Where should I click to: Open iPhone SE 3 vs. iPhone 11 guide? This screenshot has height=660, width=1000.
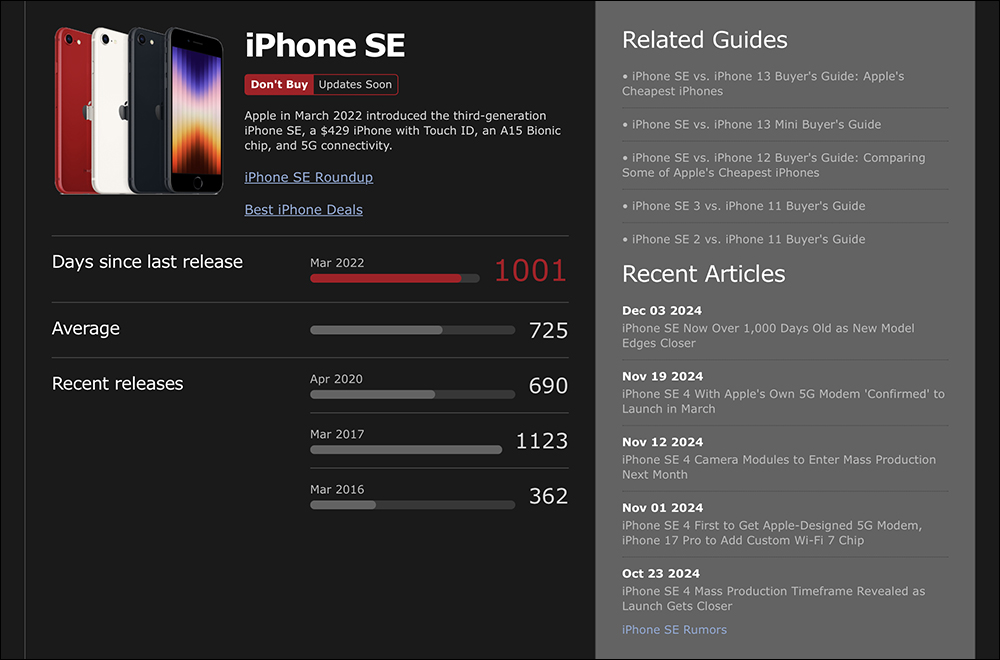[x=744, y=206]
